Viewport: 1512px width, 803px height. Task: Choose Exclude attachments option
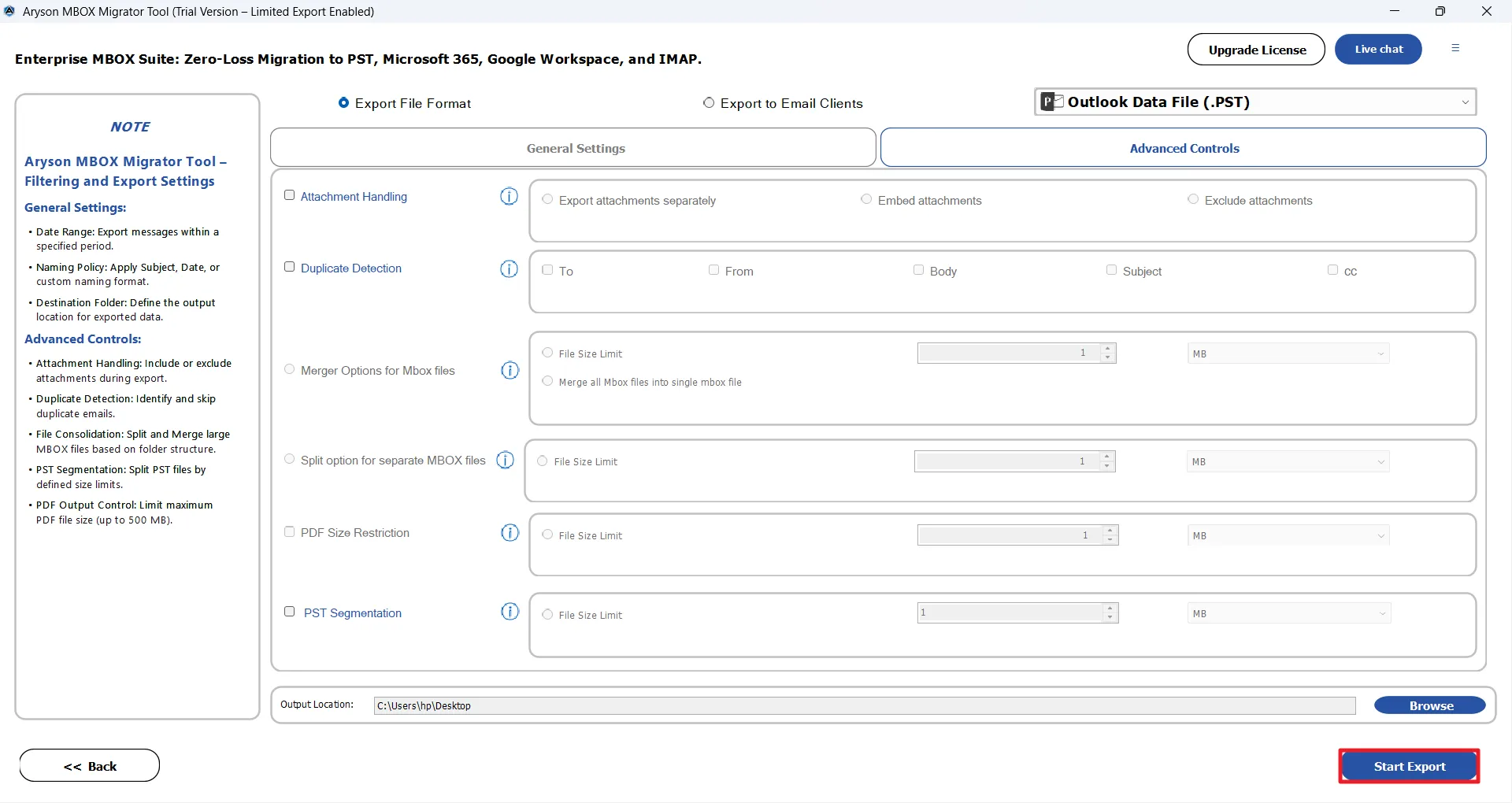pos(1193,199)
